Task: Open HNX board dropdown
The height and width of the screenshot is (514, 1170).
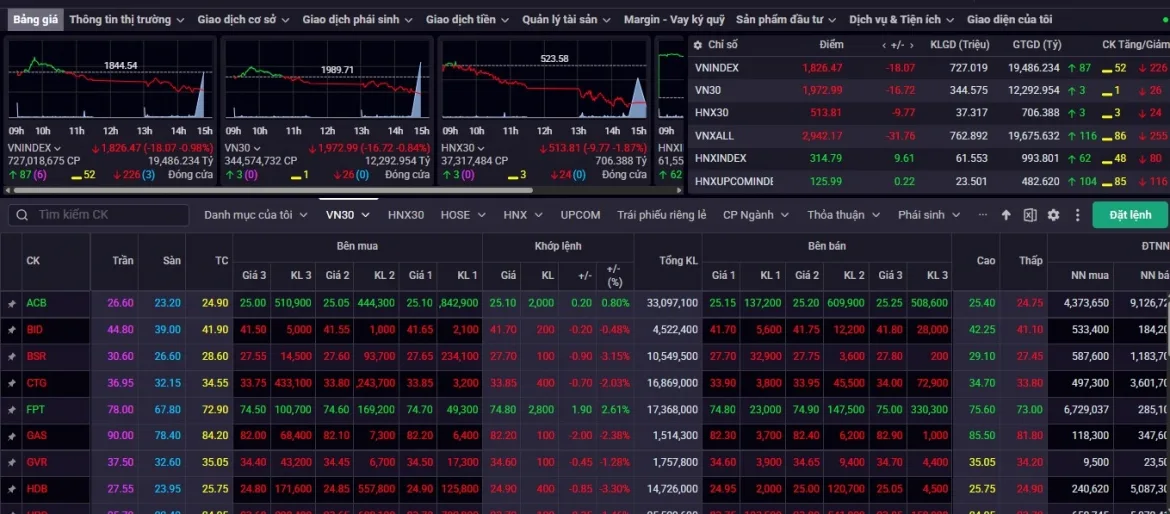Action: pos(522,215)
